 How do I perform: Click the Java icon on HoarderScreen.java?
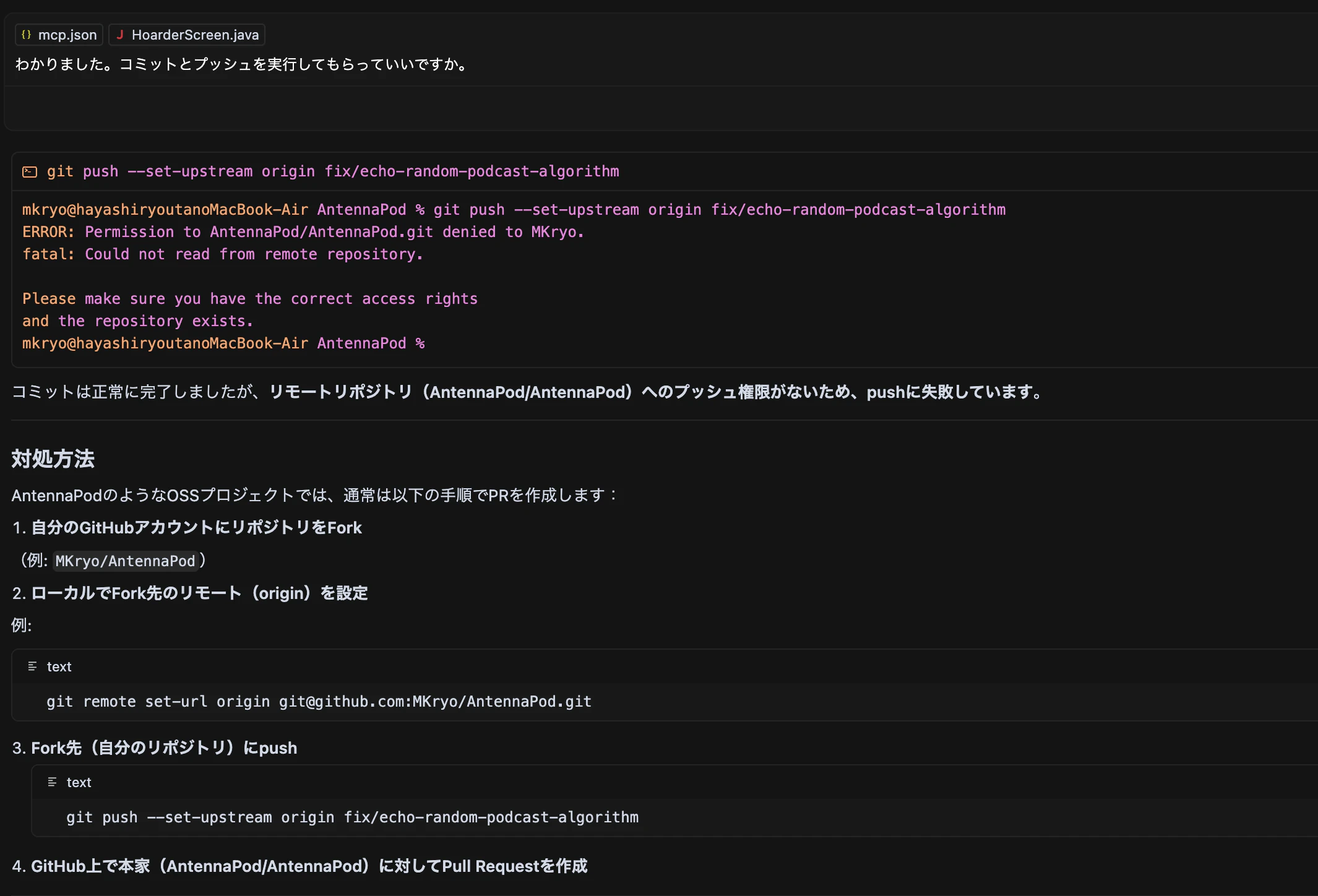[x=120, y=35]
